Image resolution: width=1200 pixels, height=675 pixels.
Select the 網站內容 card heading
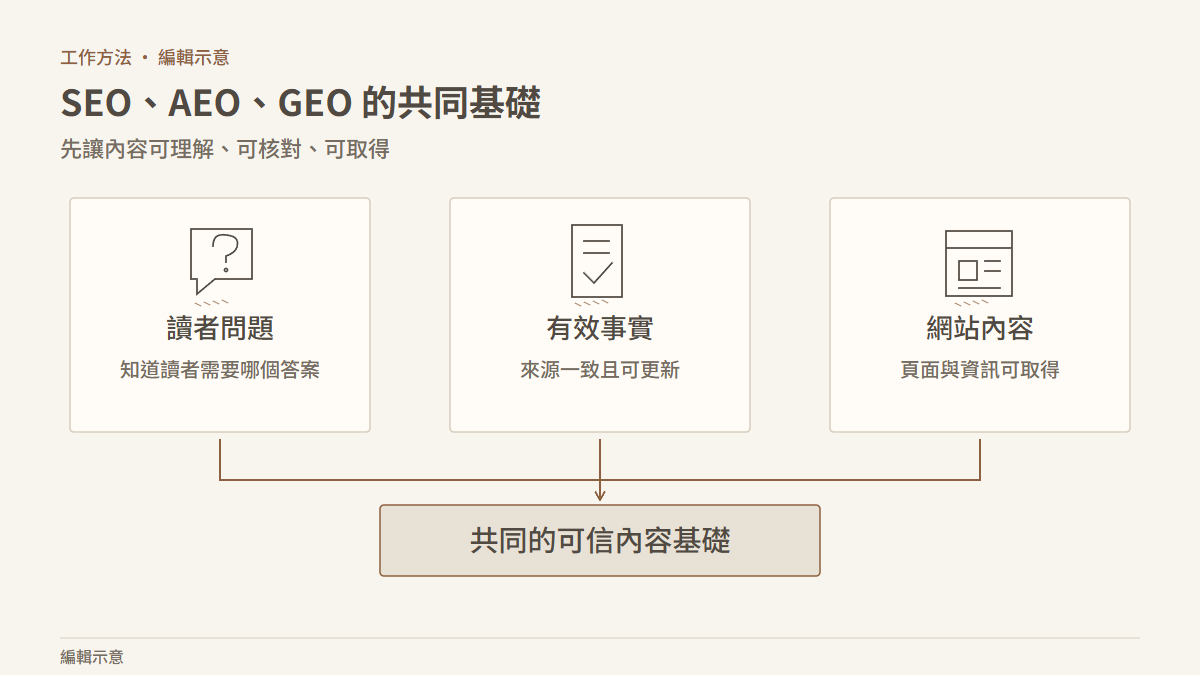point(980,328)
